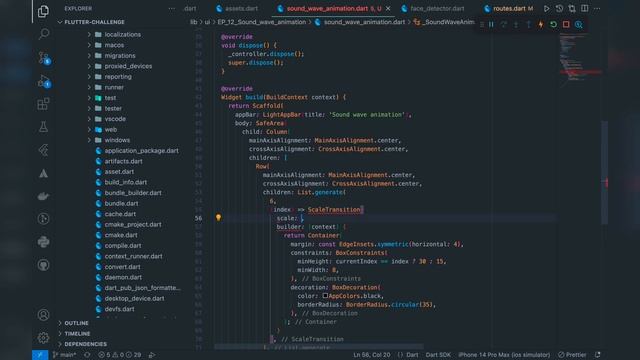This screenshot has height=360, width=640.
Task: Open the Docker whale icon
Action: [x=43, y=196]
